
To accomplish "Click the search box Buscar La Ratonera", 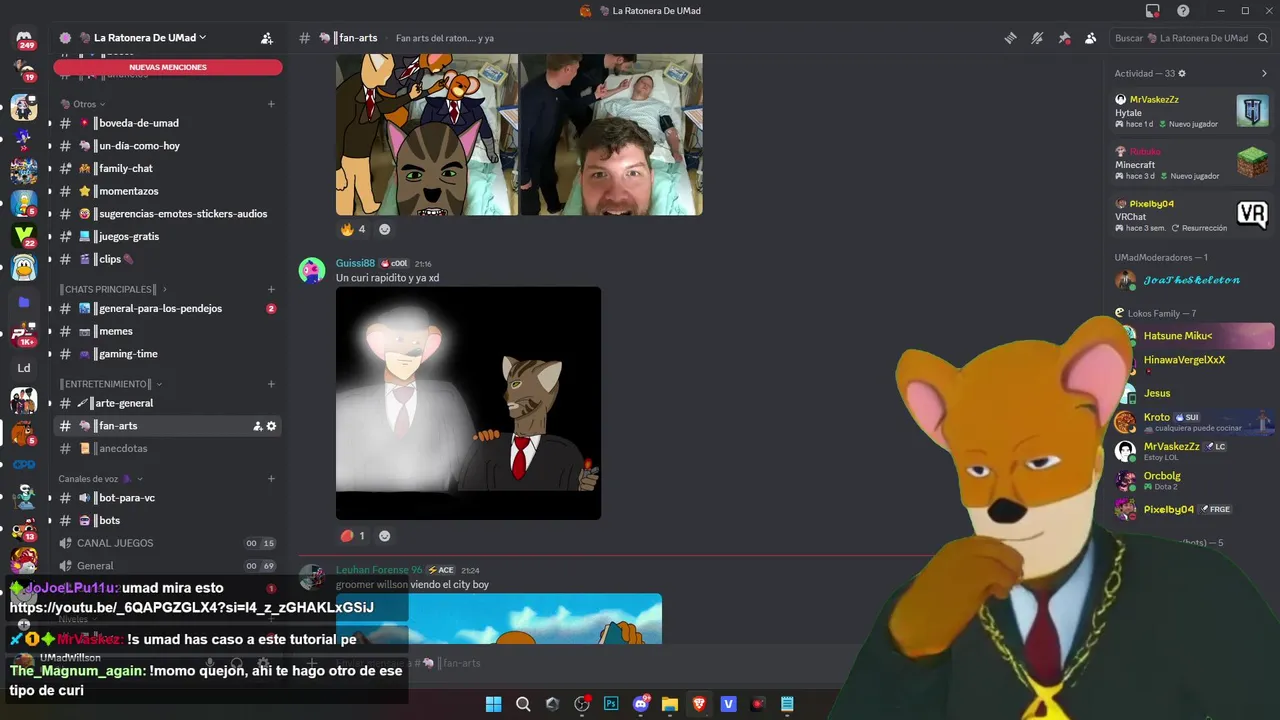I will click(1191, 38).
